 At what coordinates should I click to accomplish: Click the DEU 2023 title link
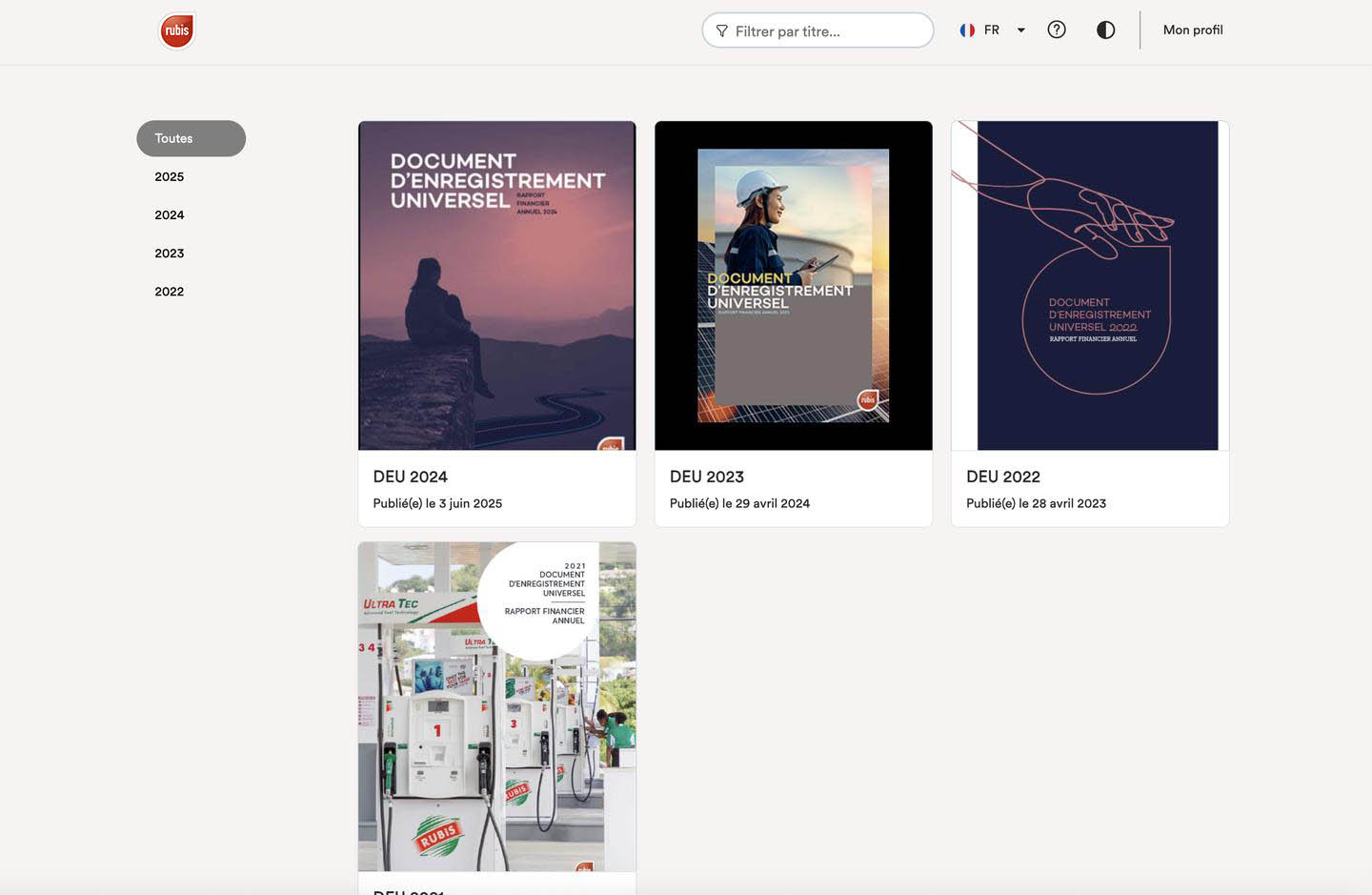(707, 477)
